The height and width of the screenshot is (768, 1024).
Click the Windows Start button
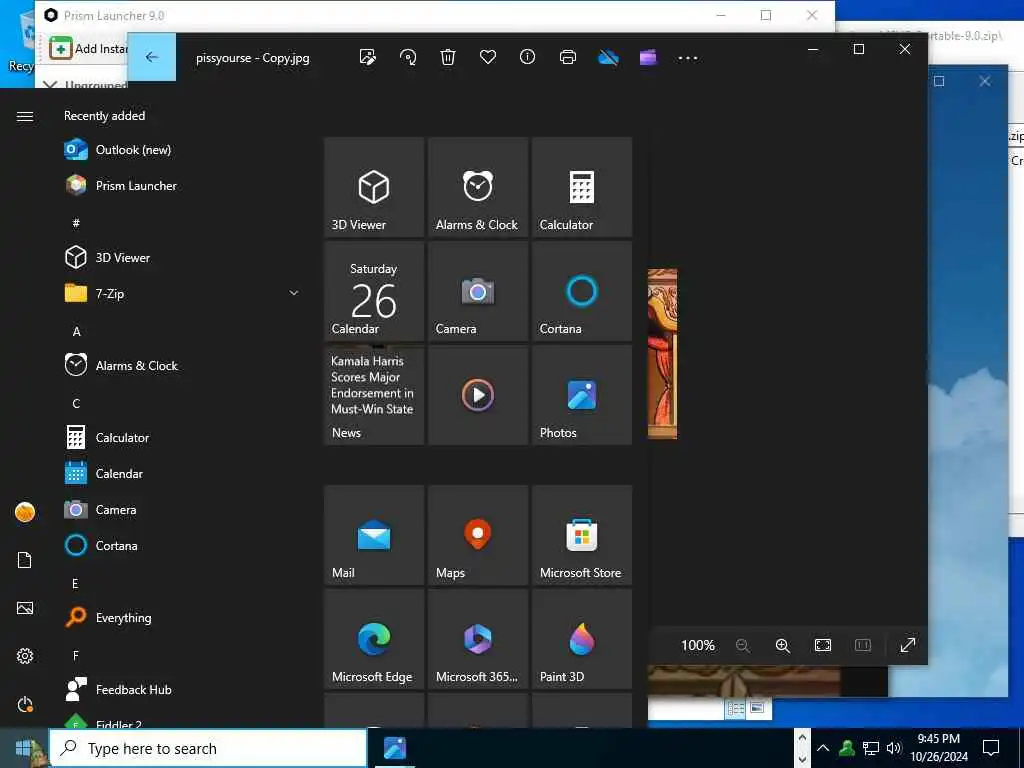click(x=24, y=748)
